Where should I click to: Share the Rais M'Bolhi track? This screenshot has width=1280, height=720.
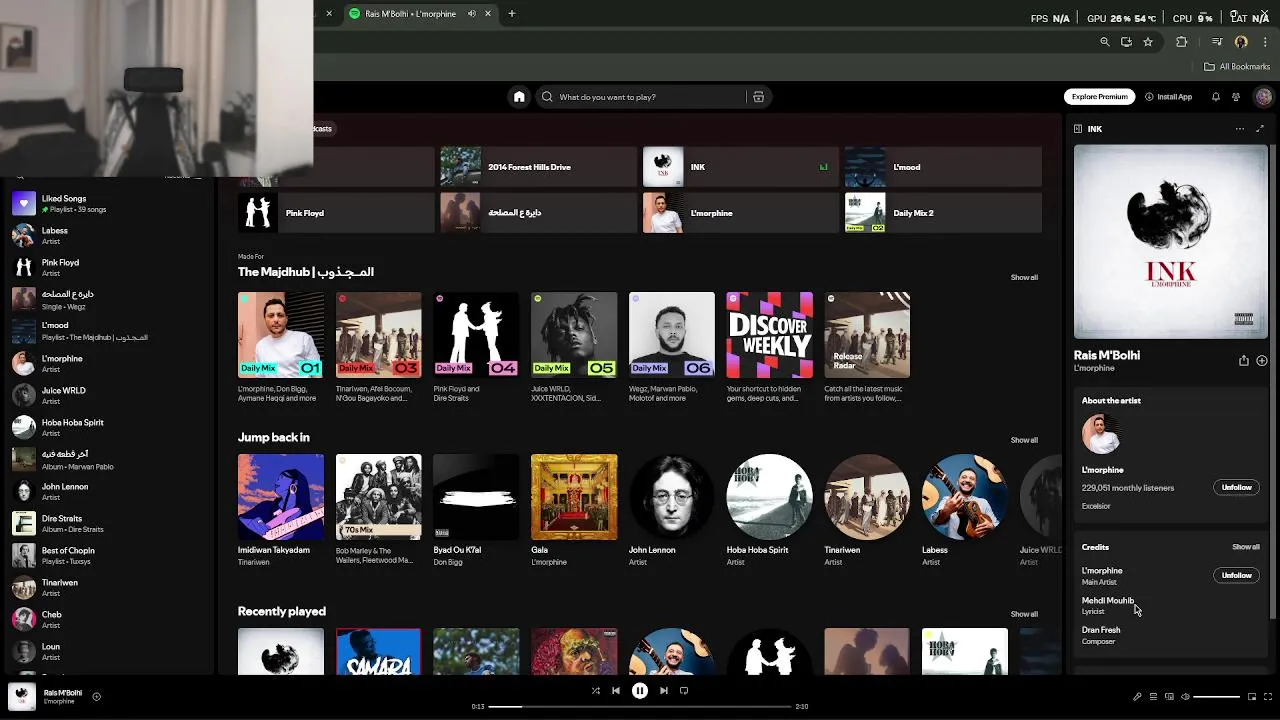tap(1244, 361)
